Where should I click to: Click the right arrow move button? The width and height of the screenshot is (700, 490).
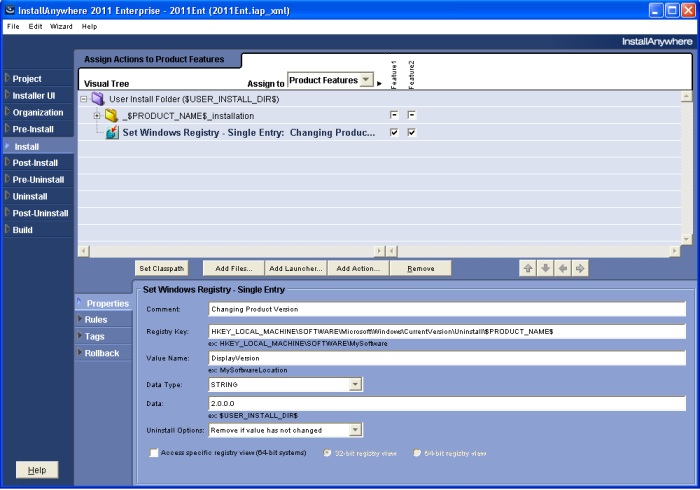(x=580, y=269)
